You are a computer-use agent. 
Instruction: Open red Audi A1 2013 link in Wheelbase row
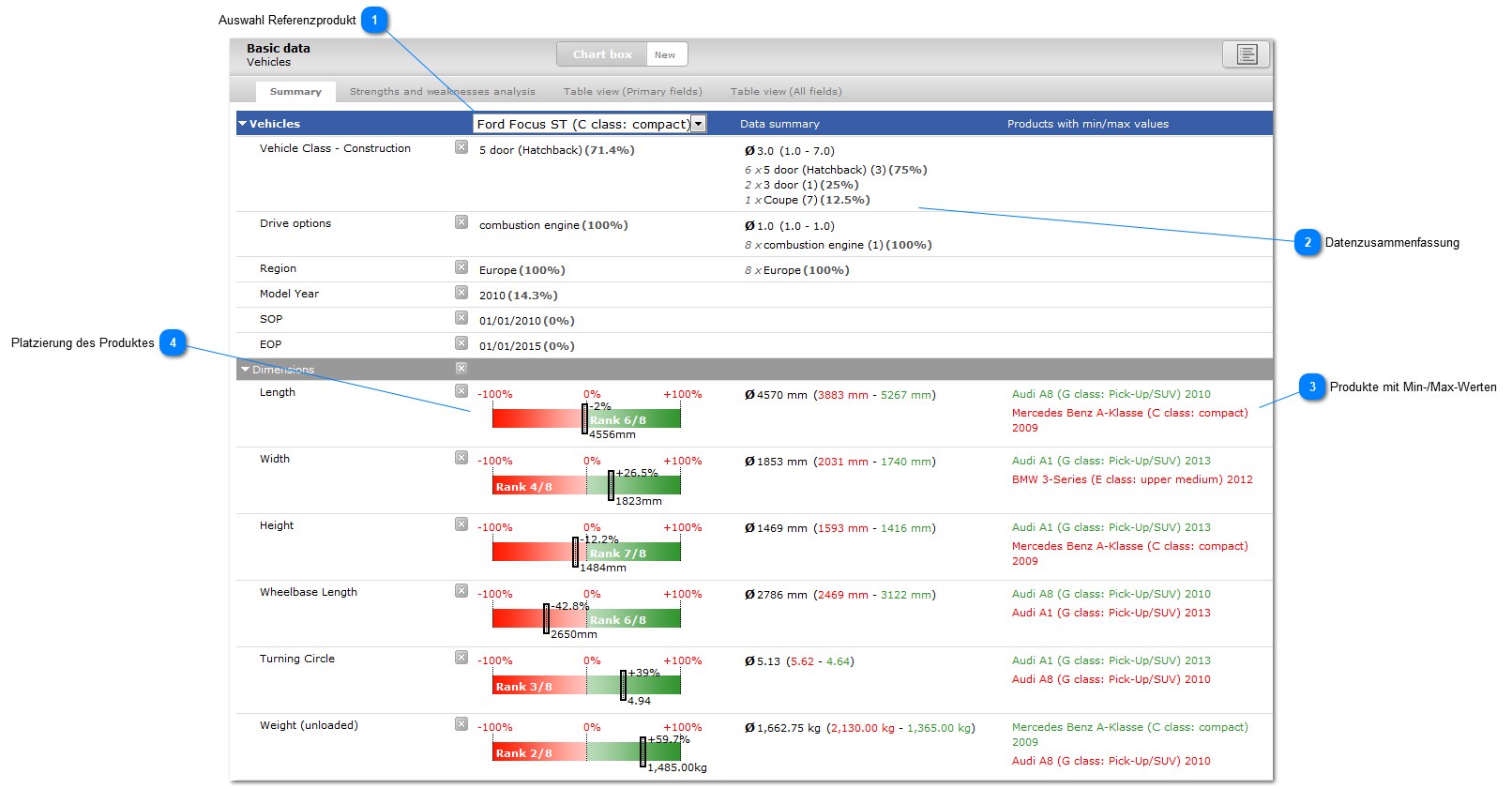pyautogui.click(x=1111, y=613)
